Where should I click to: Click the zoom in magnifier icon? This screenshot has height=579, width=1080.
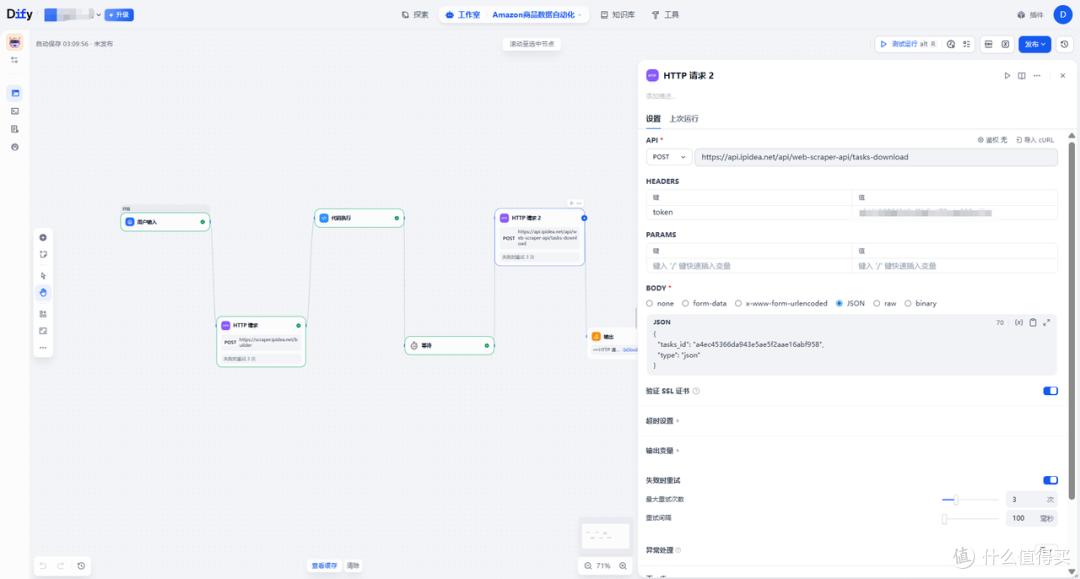(623, 566)
